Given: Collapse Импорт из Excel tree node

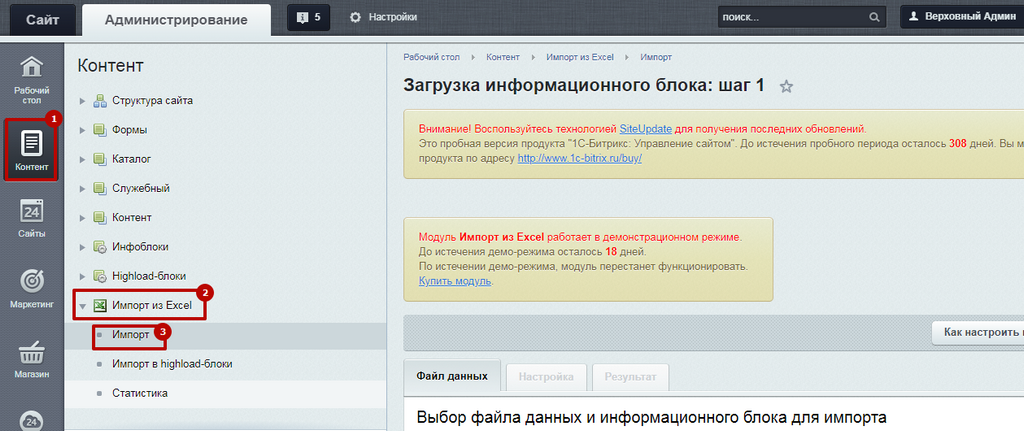Looking at the screenshot, I should click(x=82, y=306).
